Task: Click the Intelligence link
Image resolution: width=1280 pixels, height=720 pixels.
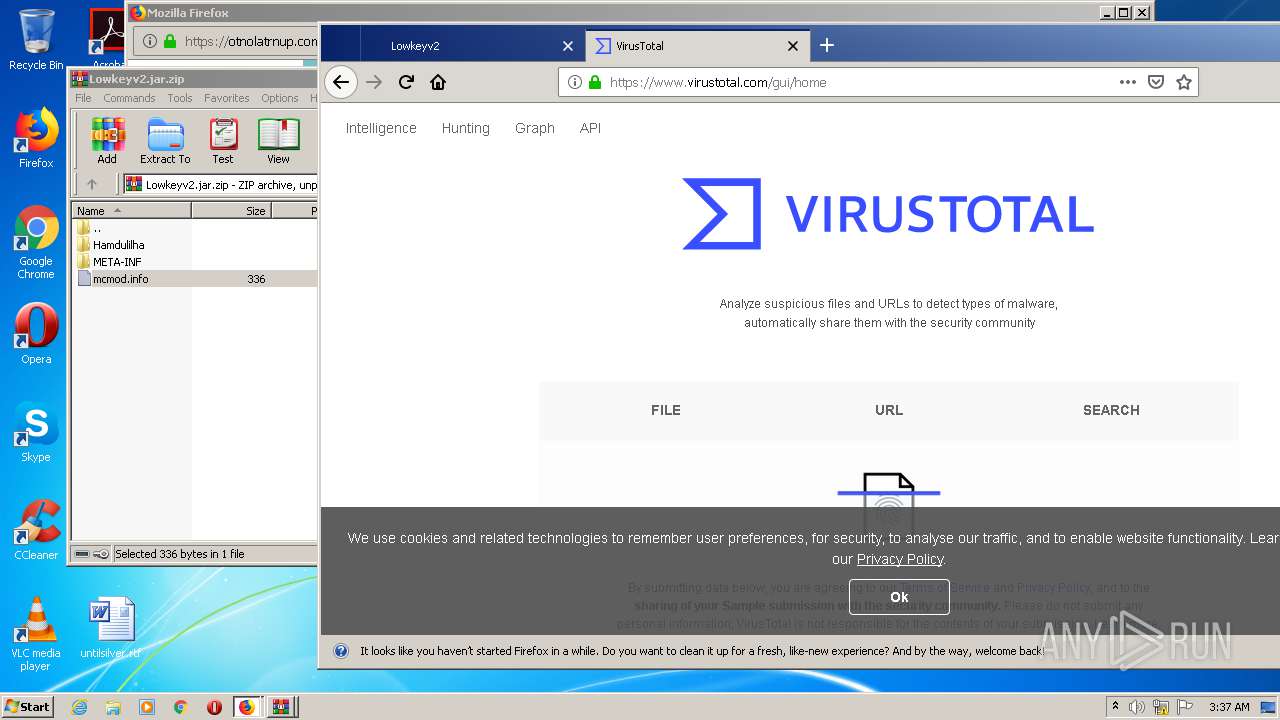Action: [x=381, y=128]
